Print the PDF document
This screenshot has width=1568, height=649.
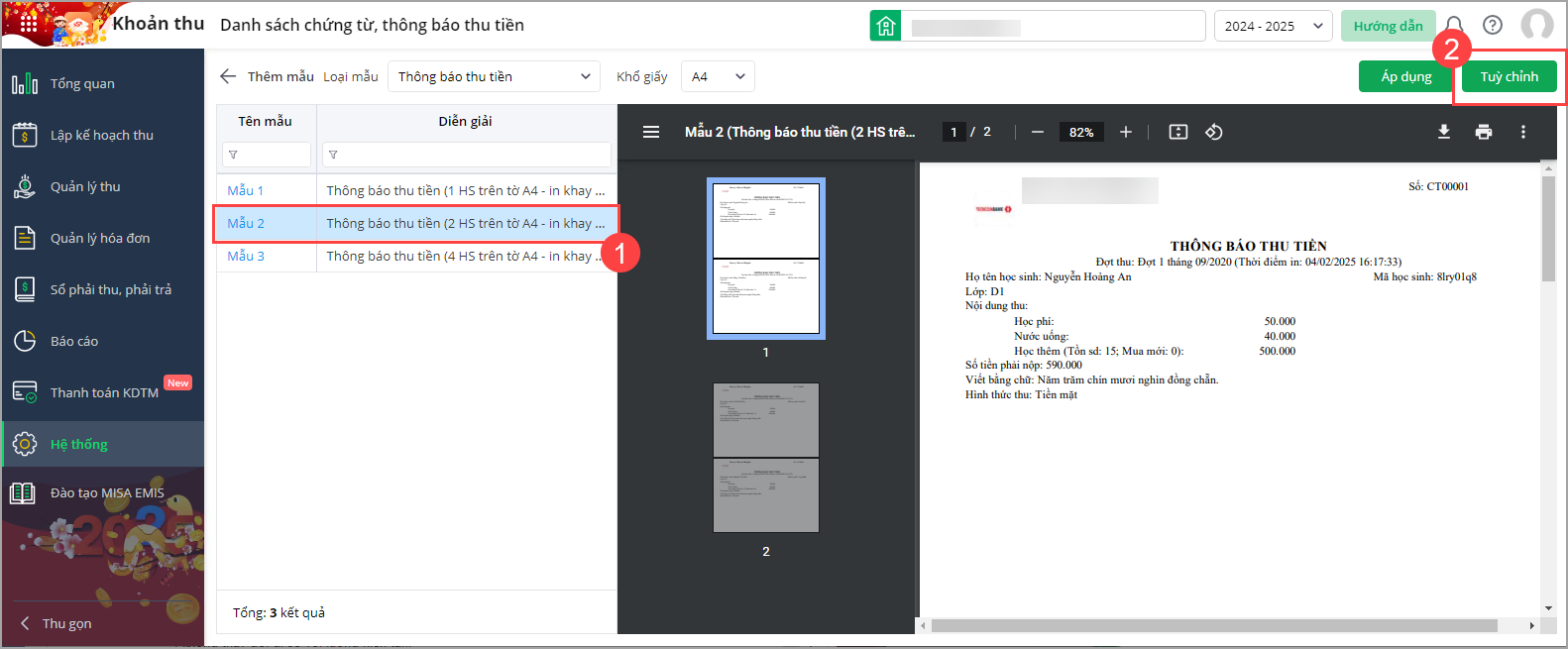(x=1484, y=132)
